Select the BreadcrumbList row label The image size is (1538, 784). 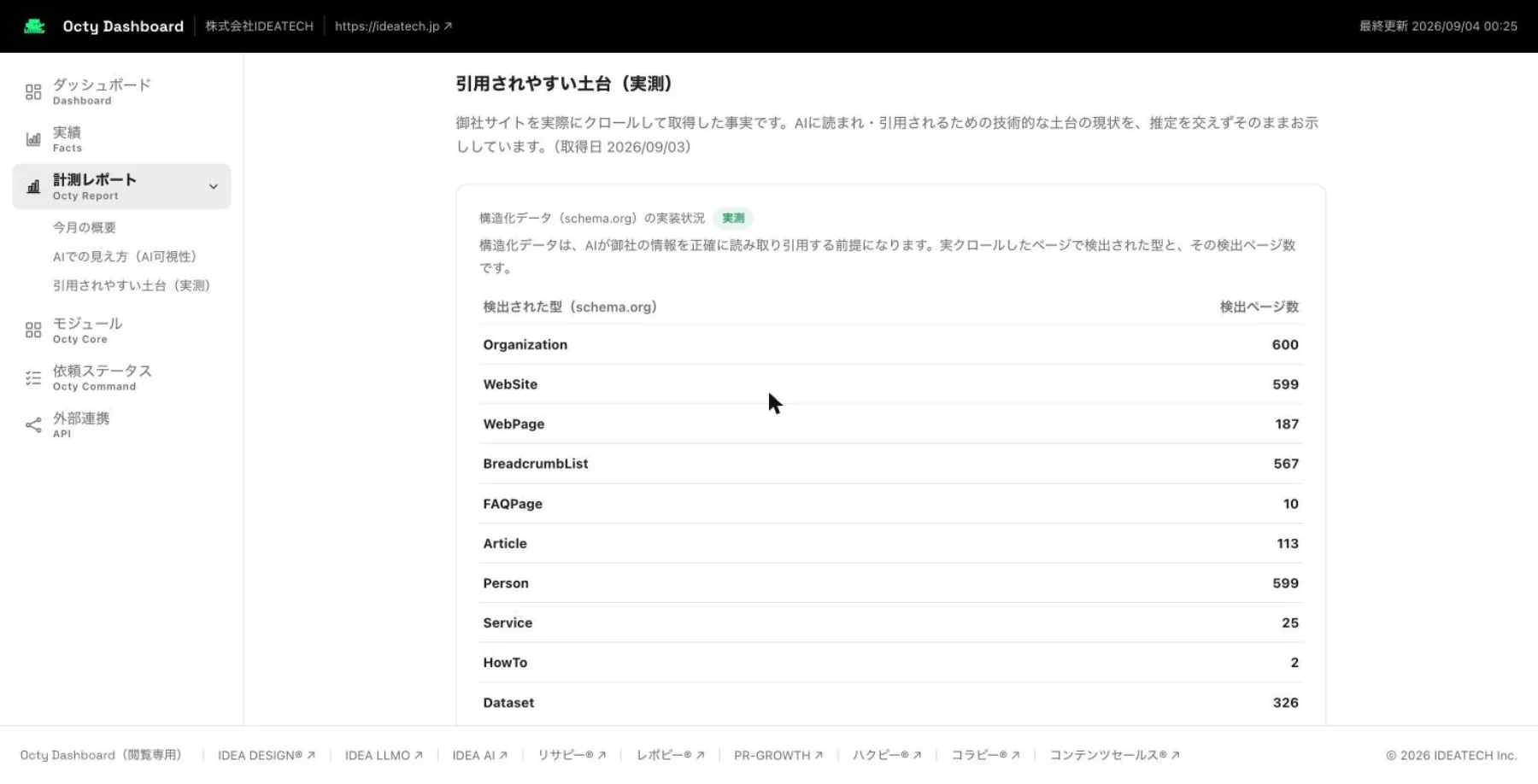pos(536,464)
